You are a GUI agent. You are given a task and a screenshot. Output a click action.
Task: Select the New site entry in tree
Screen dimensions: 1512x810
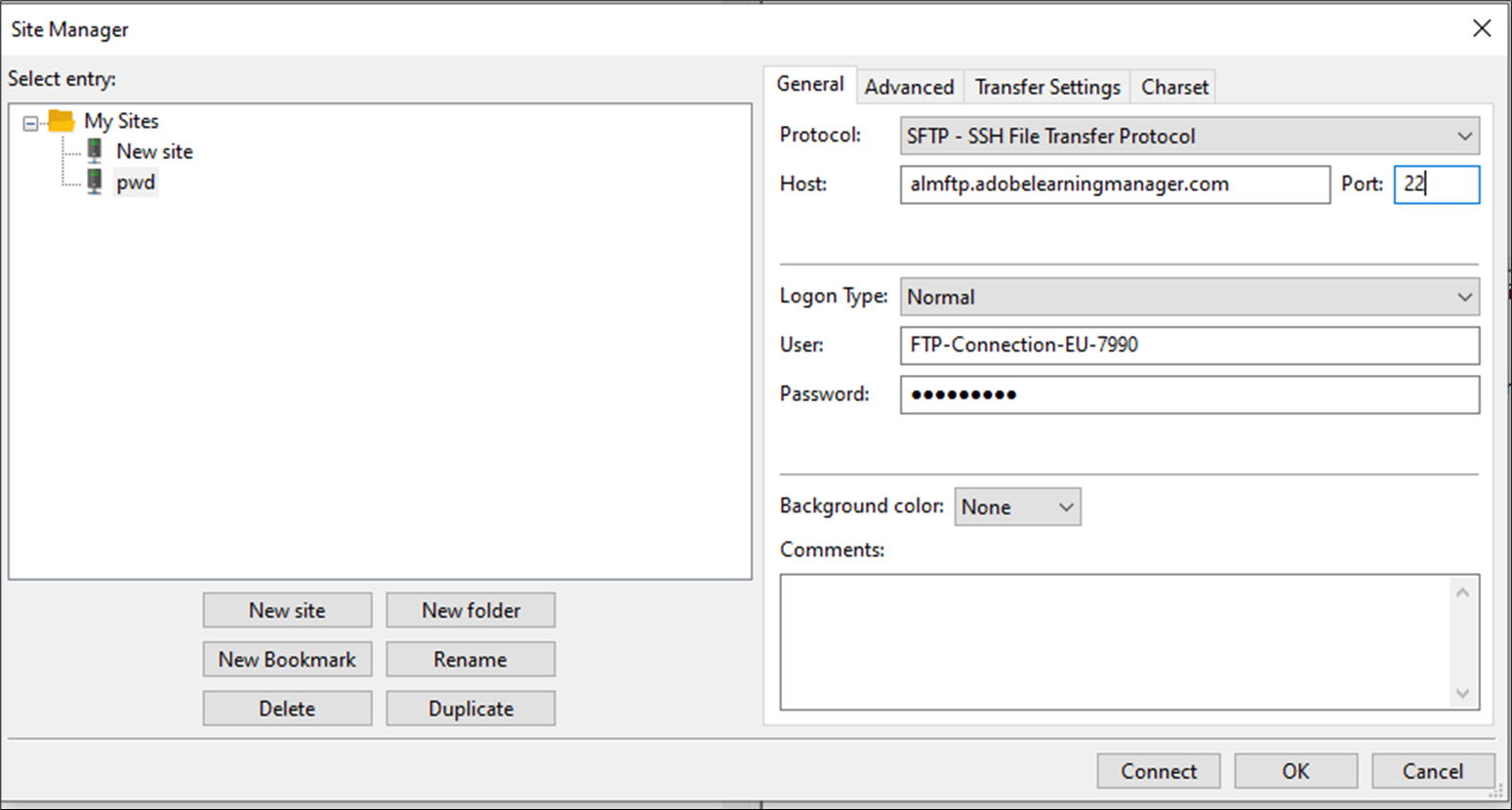pos(154,151)
